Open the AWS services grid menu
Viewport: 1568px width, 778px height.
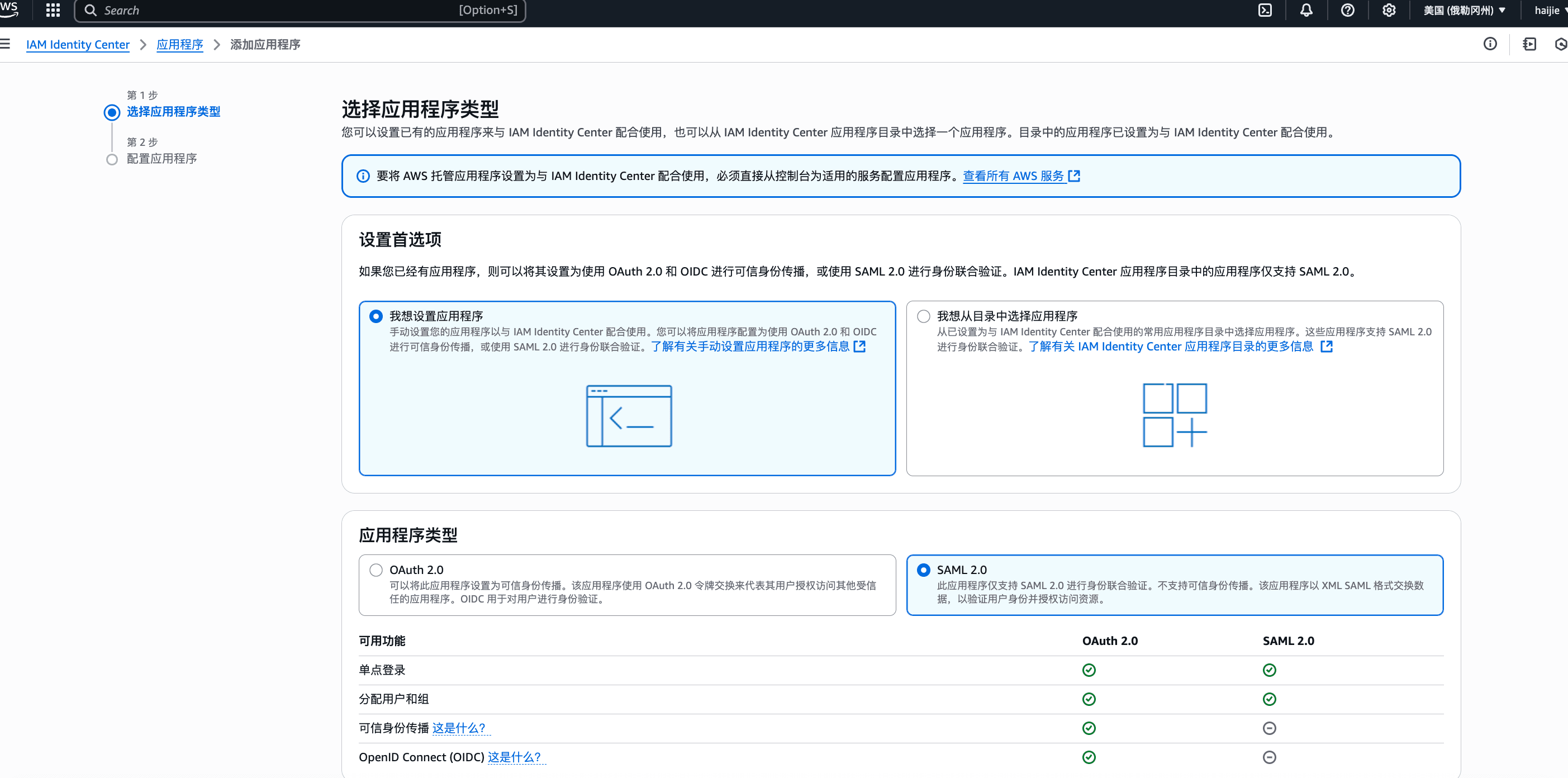point(53,11)
